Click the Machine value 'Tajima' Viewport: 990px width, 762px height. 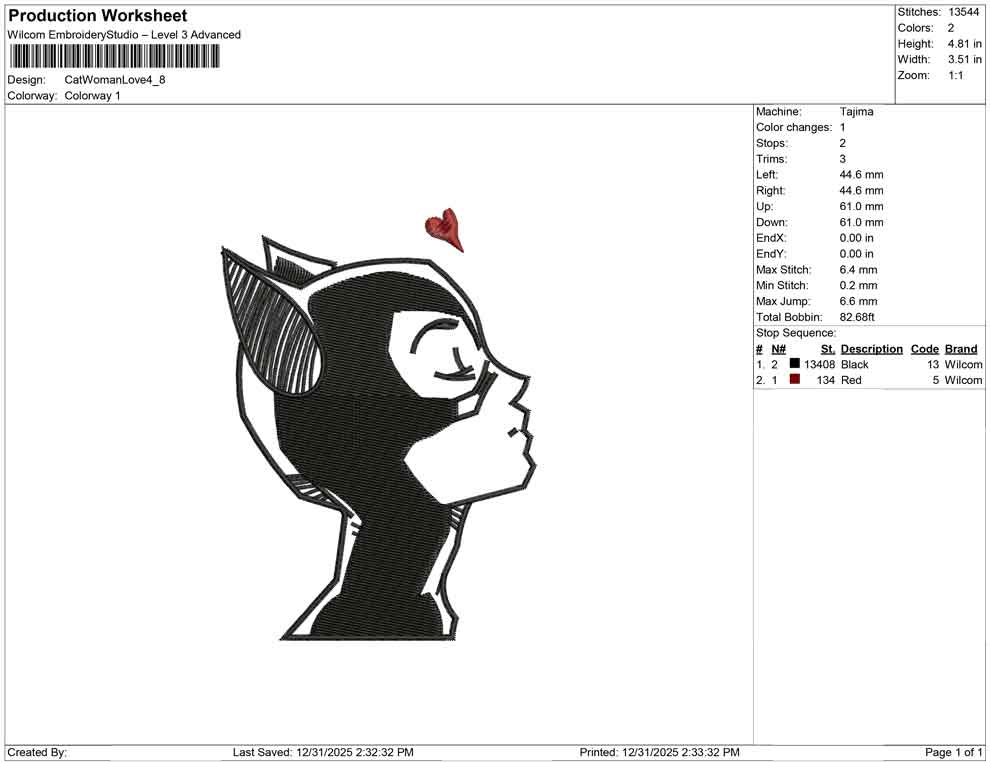(x=856, y=112)
